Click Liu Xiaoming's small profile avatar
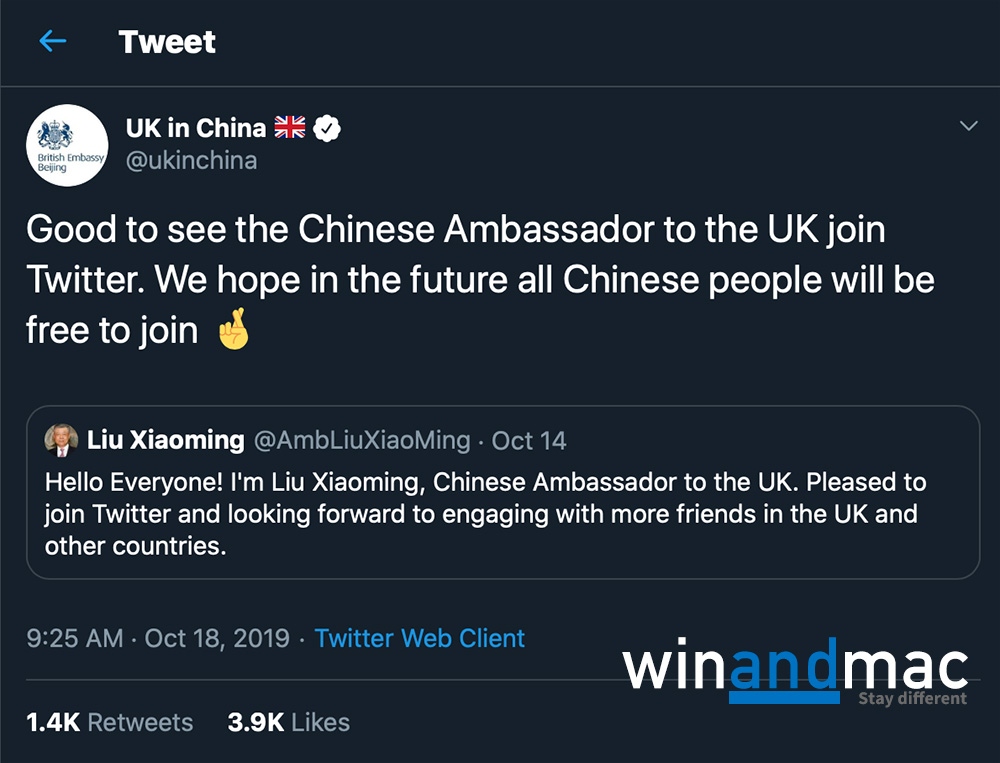The height and width of the screenshot is (763, 1000). point(62,439)
